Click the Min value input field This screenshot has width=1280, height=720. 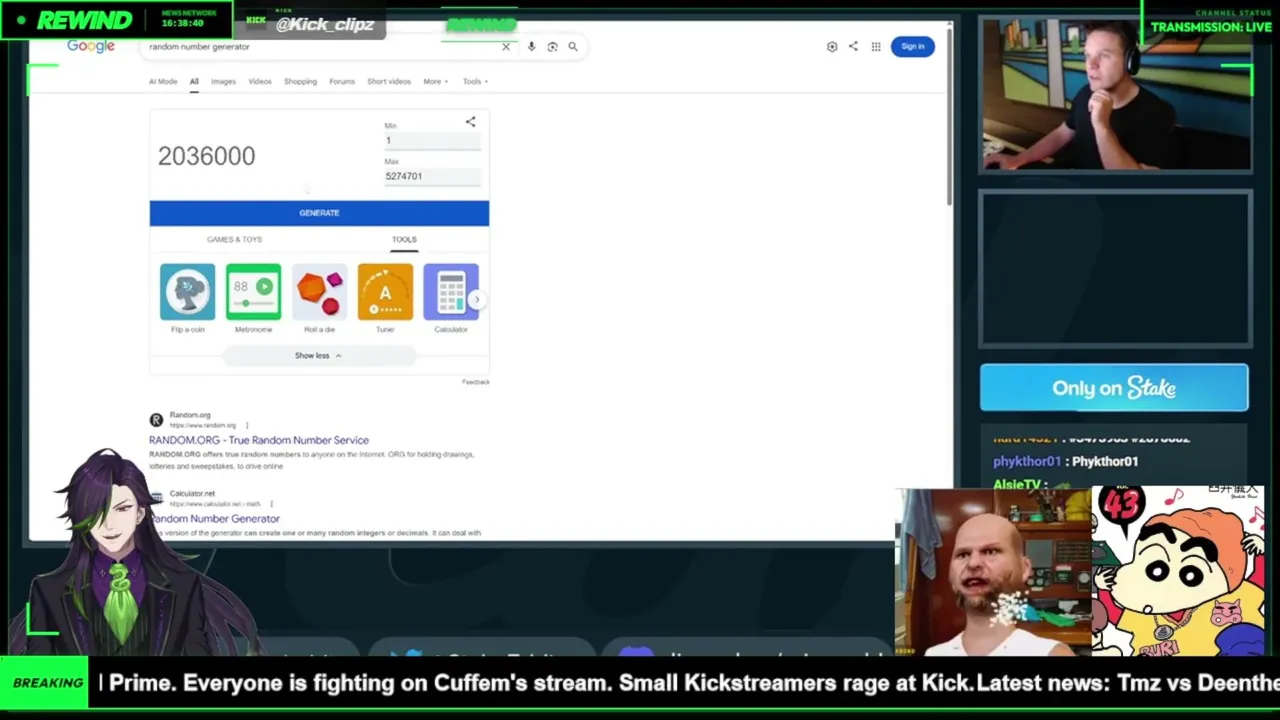(432, 141)
